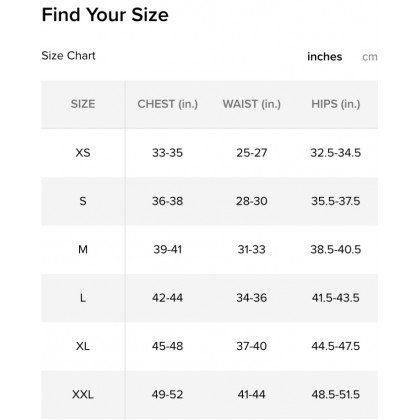
Task: Click the Size Chart label
Action: 68,56
